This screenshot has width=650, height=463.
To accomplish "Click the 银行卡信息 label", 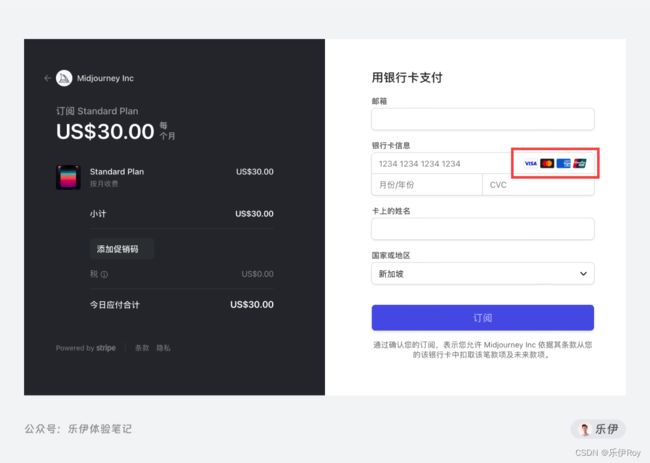I will point(390,145).
